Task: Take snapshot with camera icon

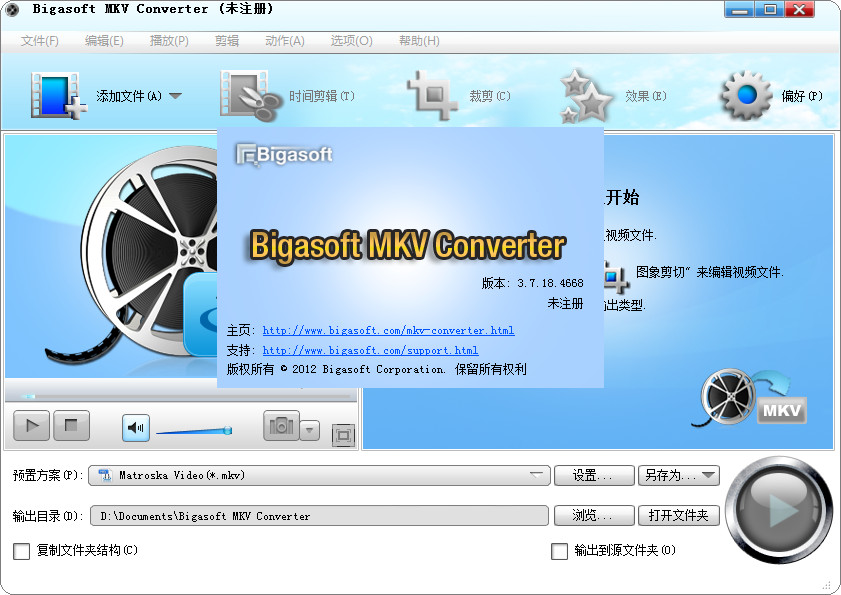Action: pos(281,426)
